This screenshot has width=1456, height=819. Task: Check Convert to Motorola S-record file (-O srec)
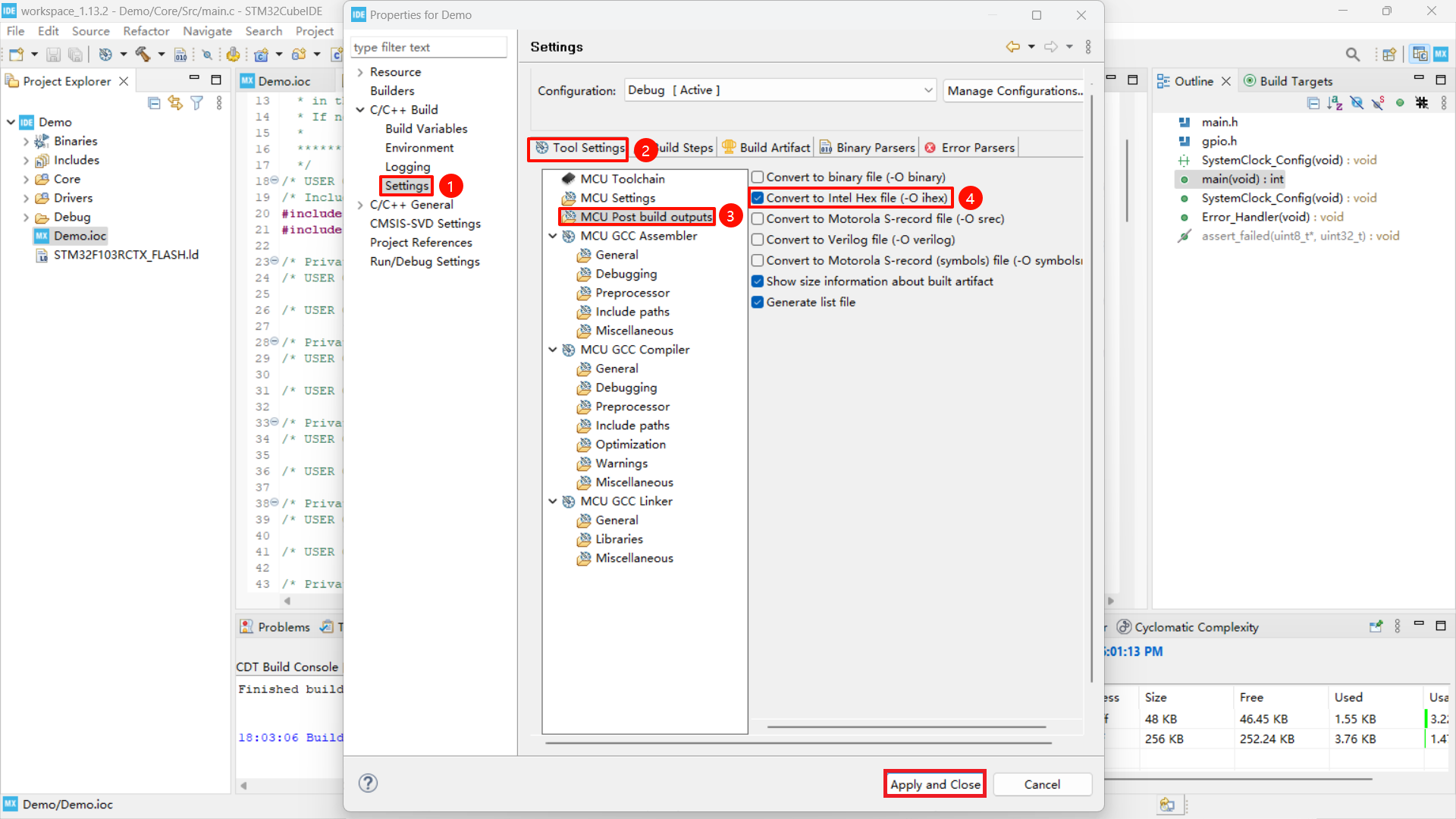coord(758,218)
